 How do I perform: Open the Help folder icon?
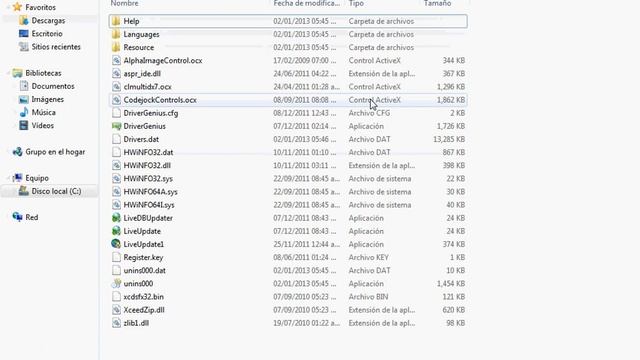116,21
